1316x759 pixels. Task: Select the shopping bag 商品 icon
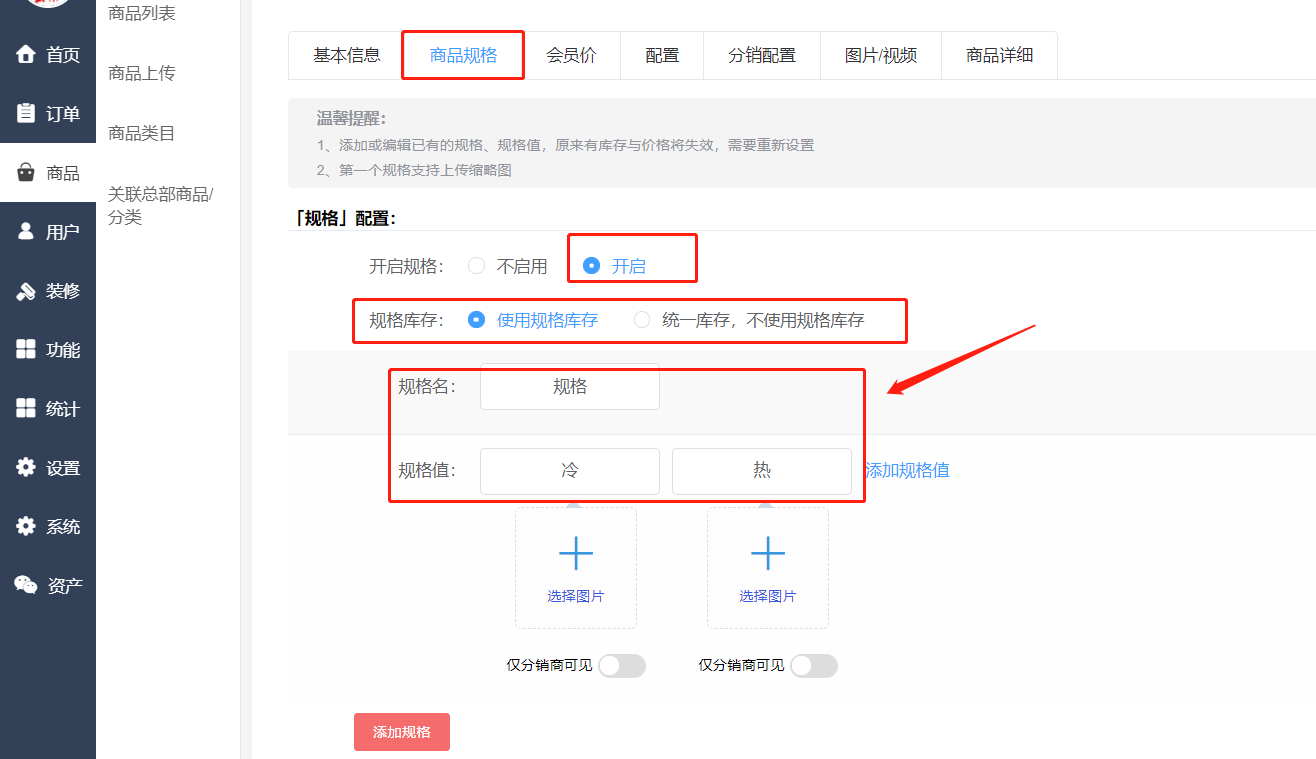click(x=26, y=172)
